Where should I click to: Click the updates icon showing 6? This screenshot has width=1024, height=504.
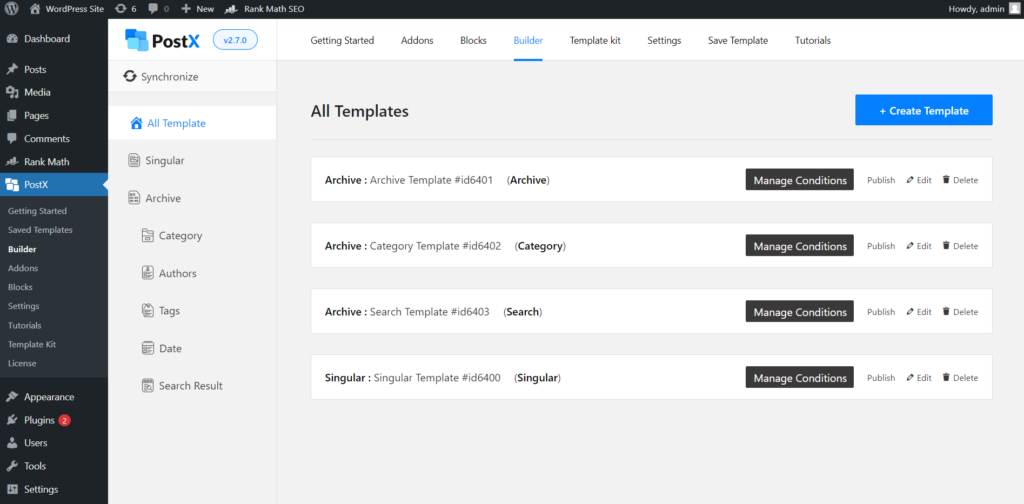[126, 9]
